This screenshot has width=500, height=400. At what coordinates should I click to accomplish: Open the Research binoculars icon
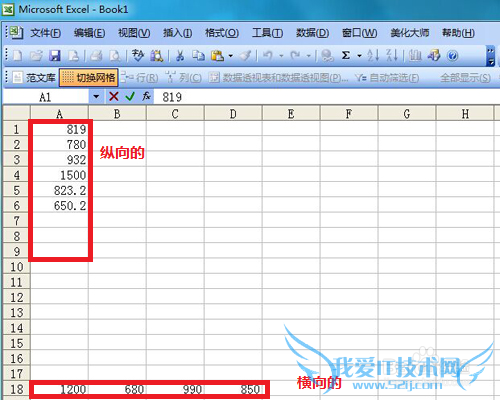[156, 55]
